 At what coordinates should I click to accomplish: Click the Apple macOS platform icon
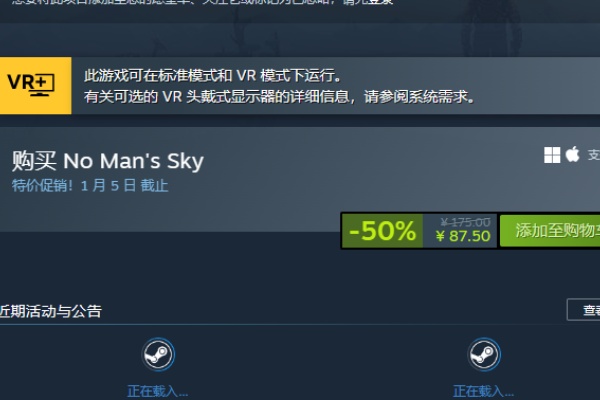tap(572, 154)
